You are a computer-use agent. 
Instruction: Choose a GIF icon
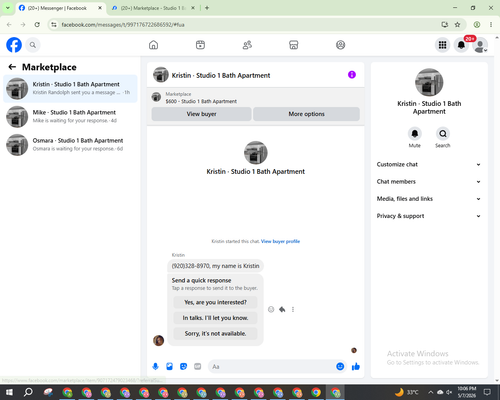pyautogui.click(x=197, y=367)
